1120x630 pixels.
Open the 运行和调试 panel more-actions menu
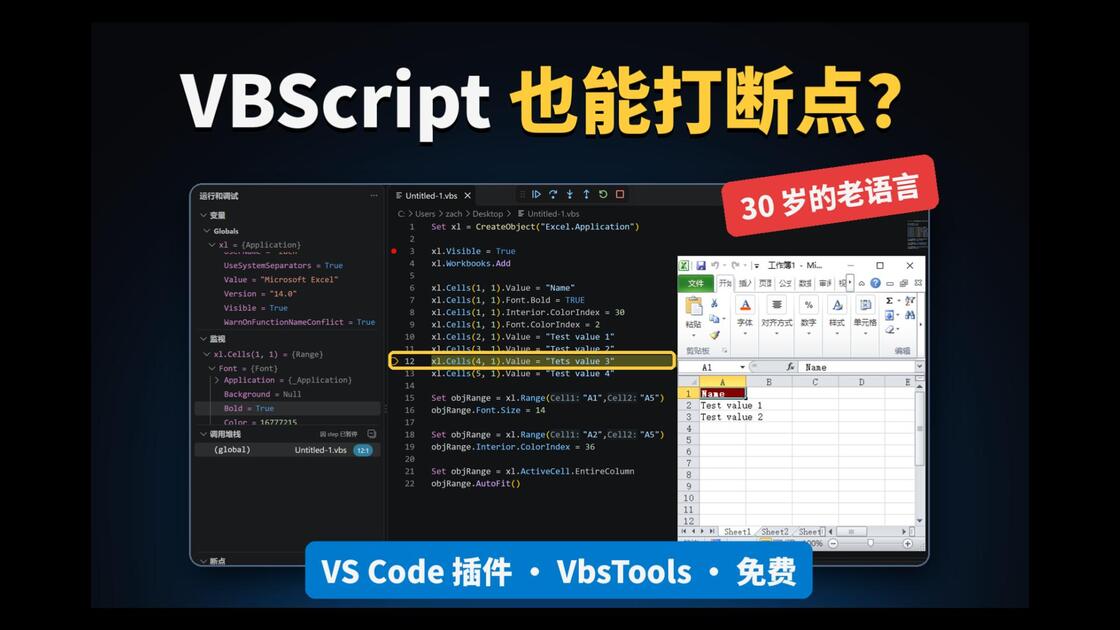[374, 196]
